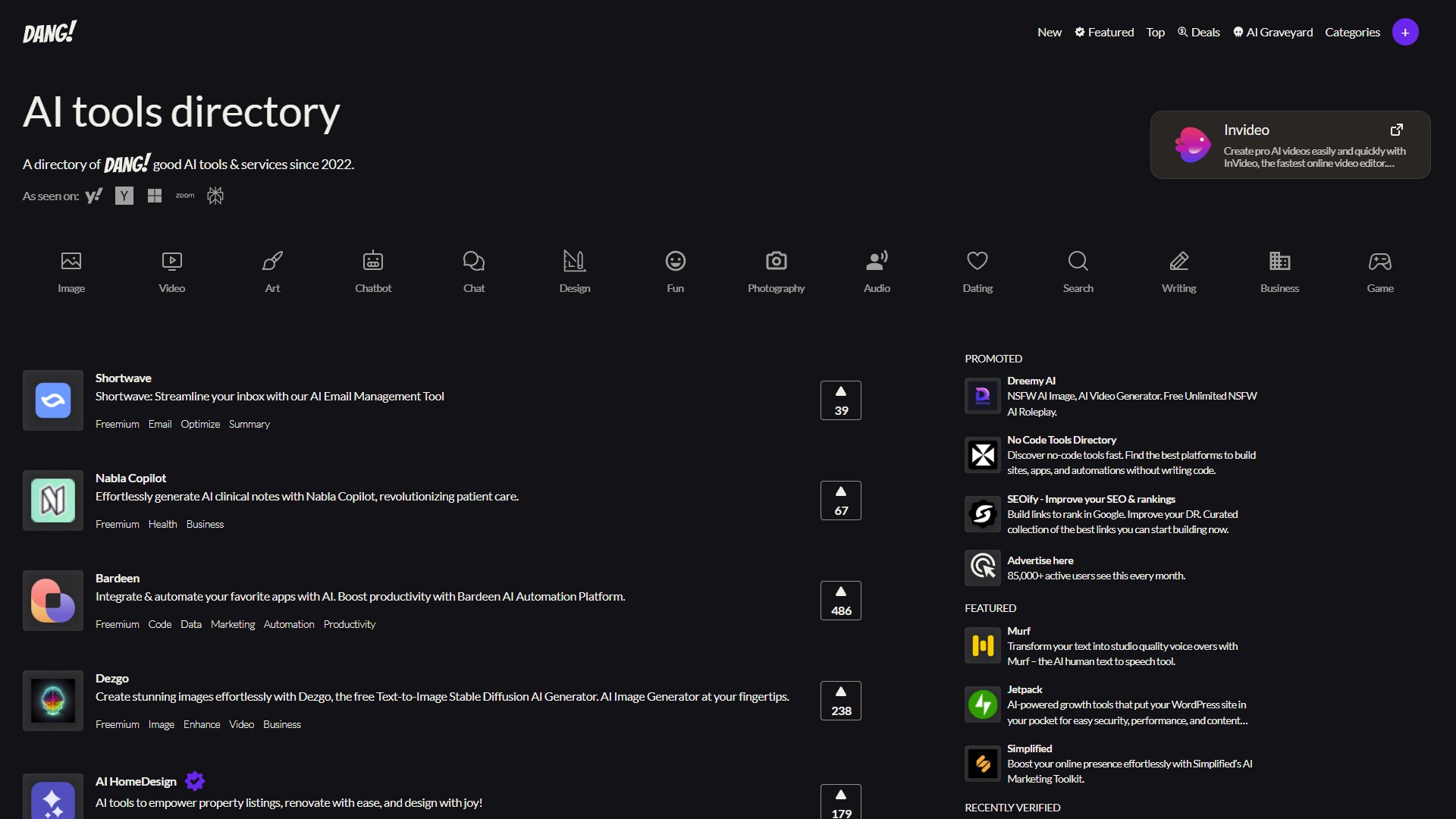This screenshot has height=819, width=1456.
Task: Click the Summary tag under Shortwave
Action: pos(249,424)
